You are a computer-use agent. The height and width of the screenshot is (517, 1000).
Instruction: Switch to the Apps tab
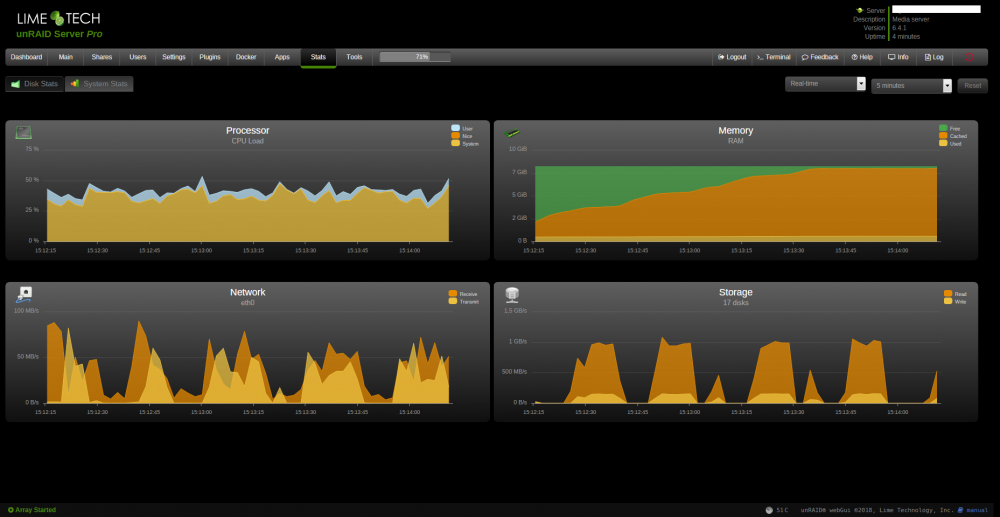point(282,57)
